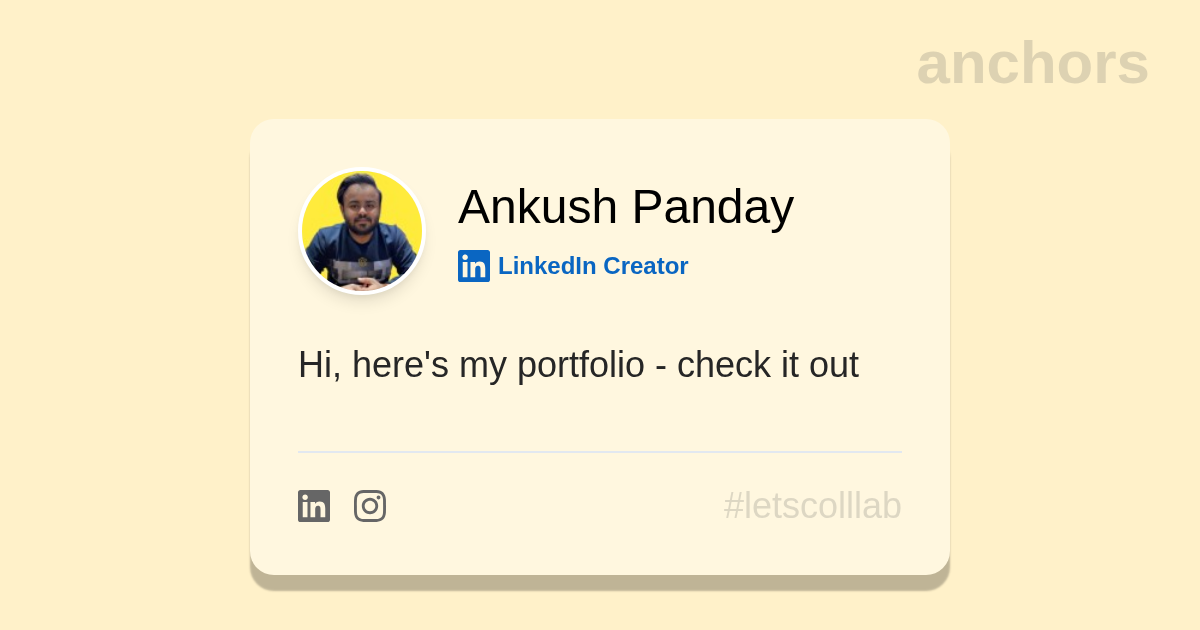Click the Ankush Panday name heading
The image size is (1200, 630).
625,207
